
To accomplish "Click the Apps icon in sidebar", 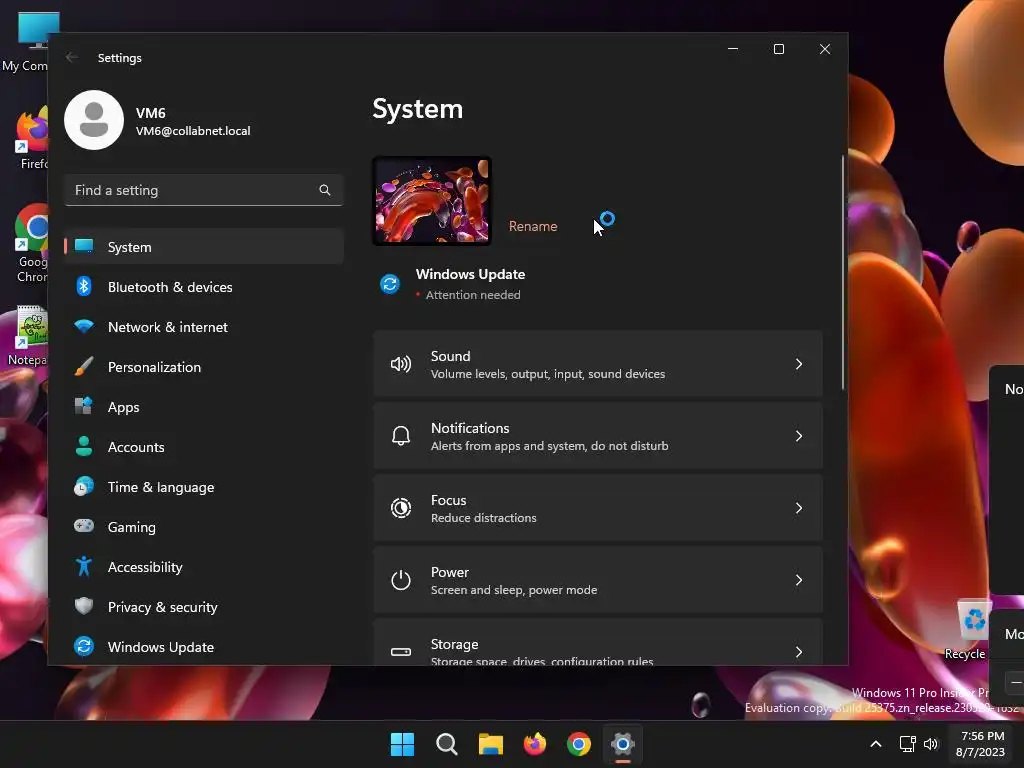I will pos(84,406).
